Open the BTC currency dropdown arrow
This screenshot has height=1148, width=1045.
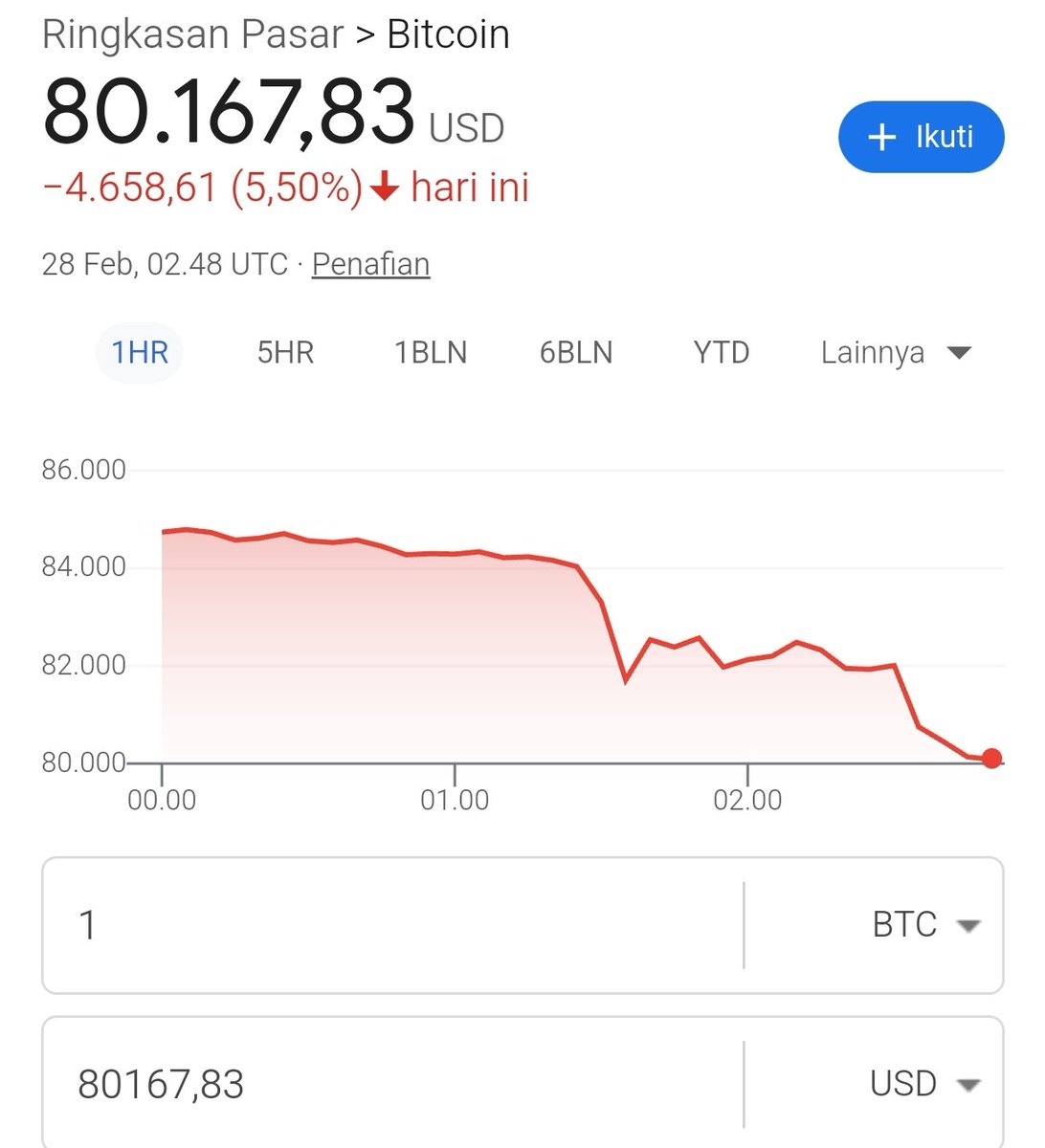point(968,926)
